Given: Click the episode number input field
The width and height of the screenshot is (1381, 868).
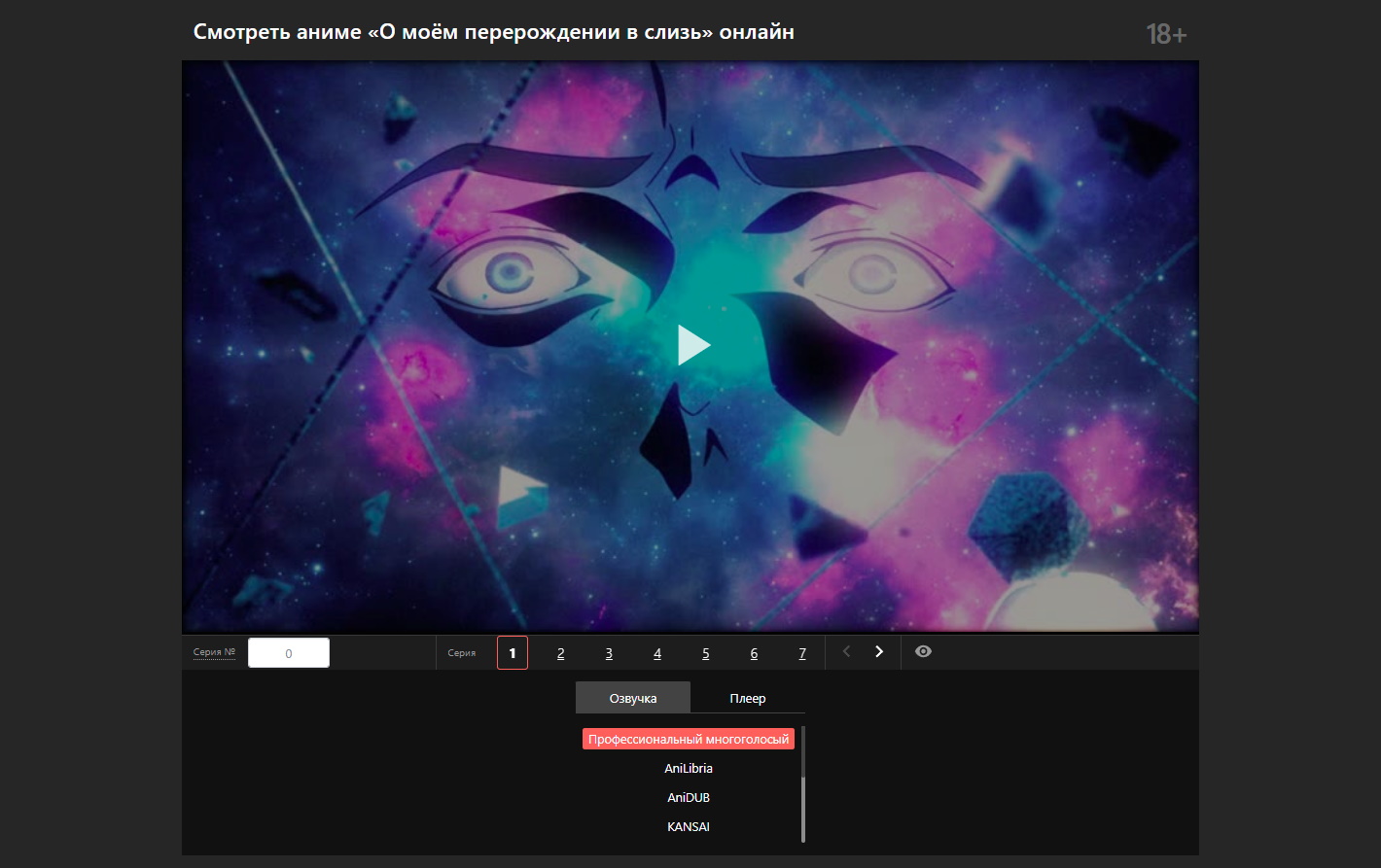Looking at the screenshot, I should pyautogui.click(x=289, y=652).
